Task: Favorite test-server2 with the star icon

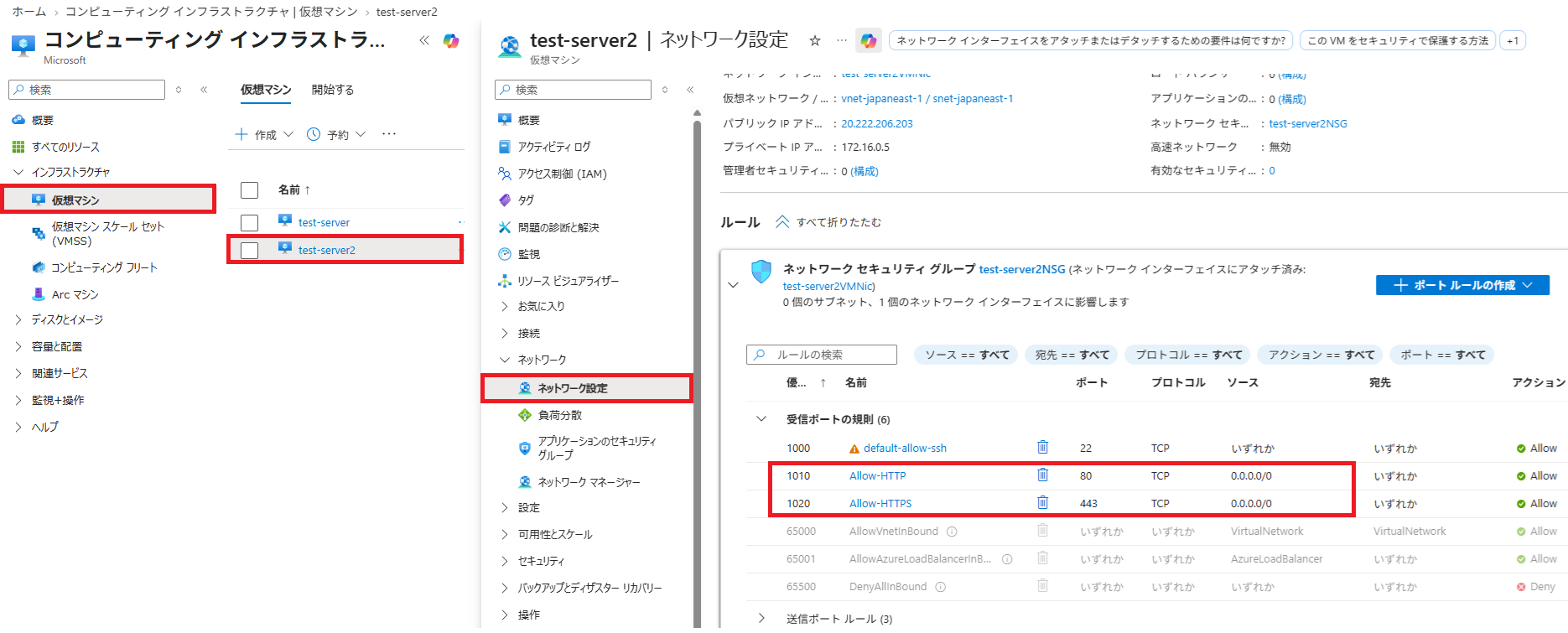Action: pos(814,40)
